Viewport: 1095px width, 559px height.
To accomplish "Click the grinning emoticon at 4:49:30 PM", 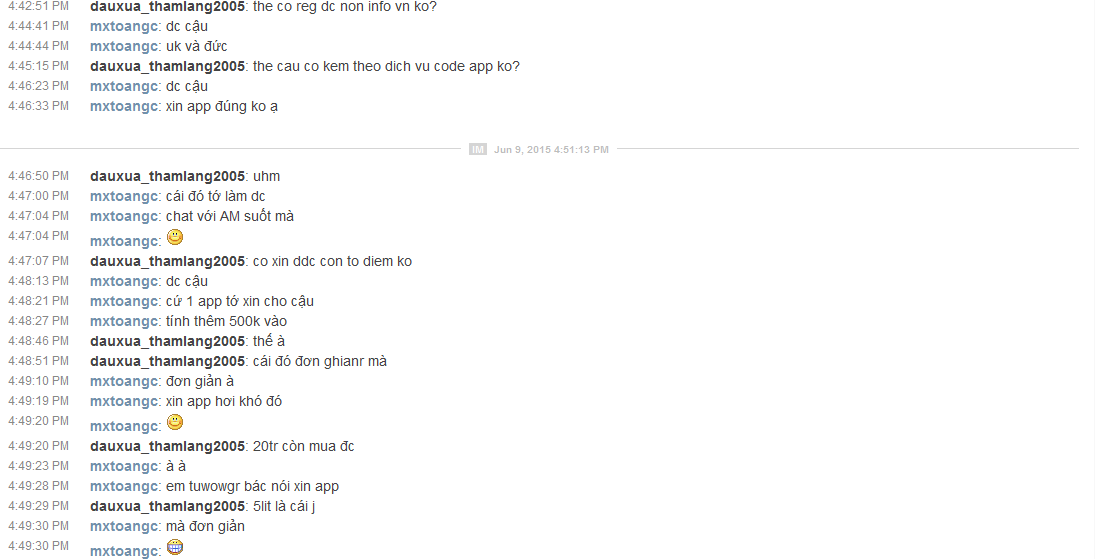I will click(x=175, y=547).
